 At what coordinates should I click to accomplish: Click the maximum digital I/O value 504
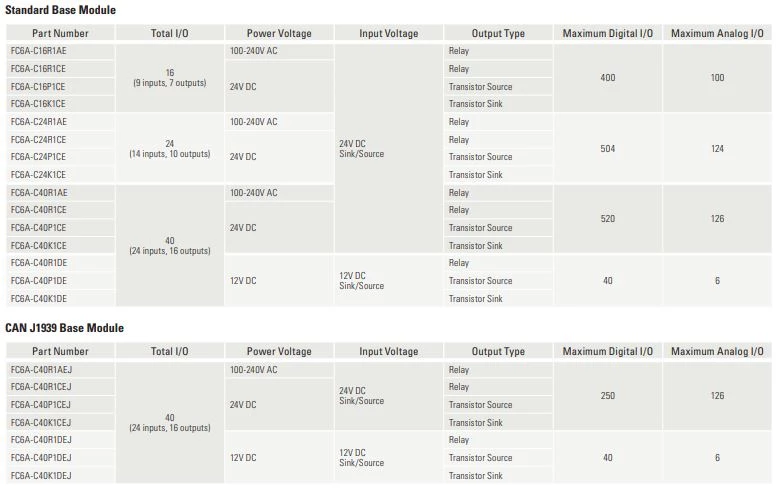coord(607,149)
